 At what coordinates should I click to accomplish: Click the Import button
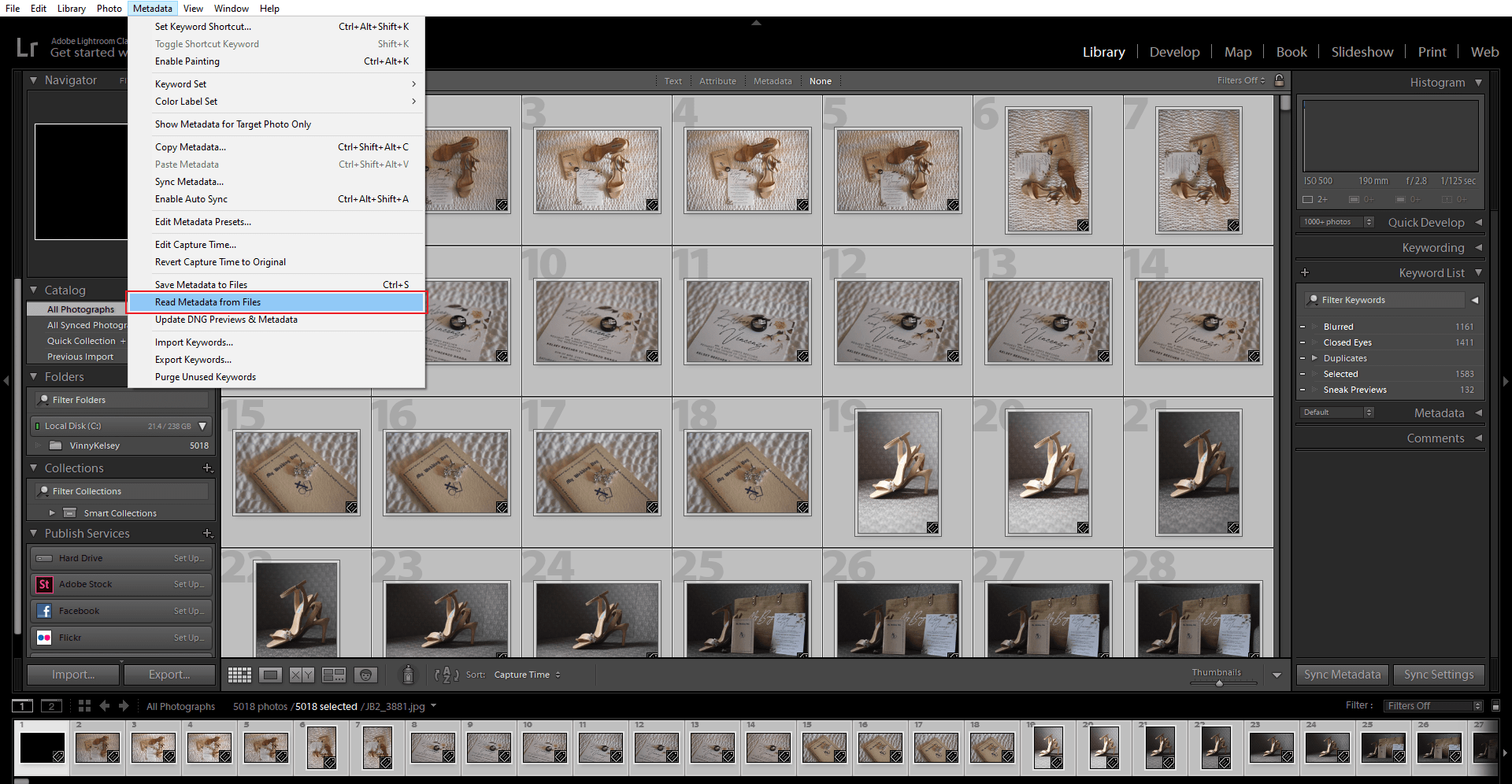tap(73, 675)
